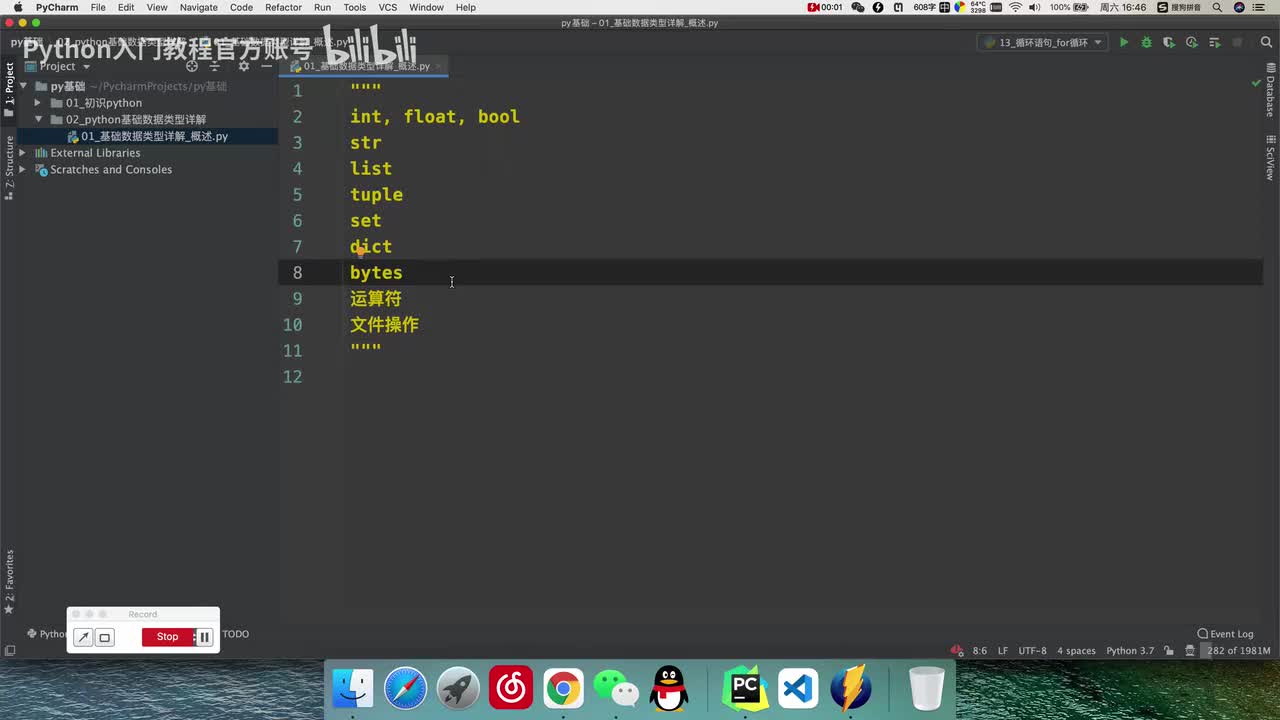Click the Stop process square in the toolbar
The image size is (1280, 720).
tap(1237, 43)
